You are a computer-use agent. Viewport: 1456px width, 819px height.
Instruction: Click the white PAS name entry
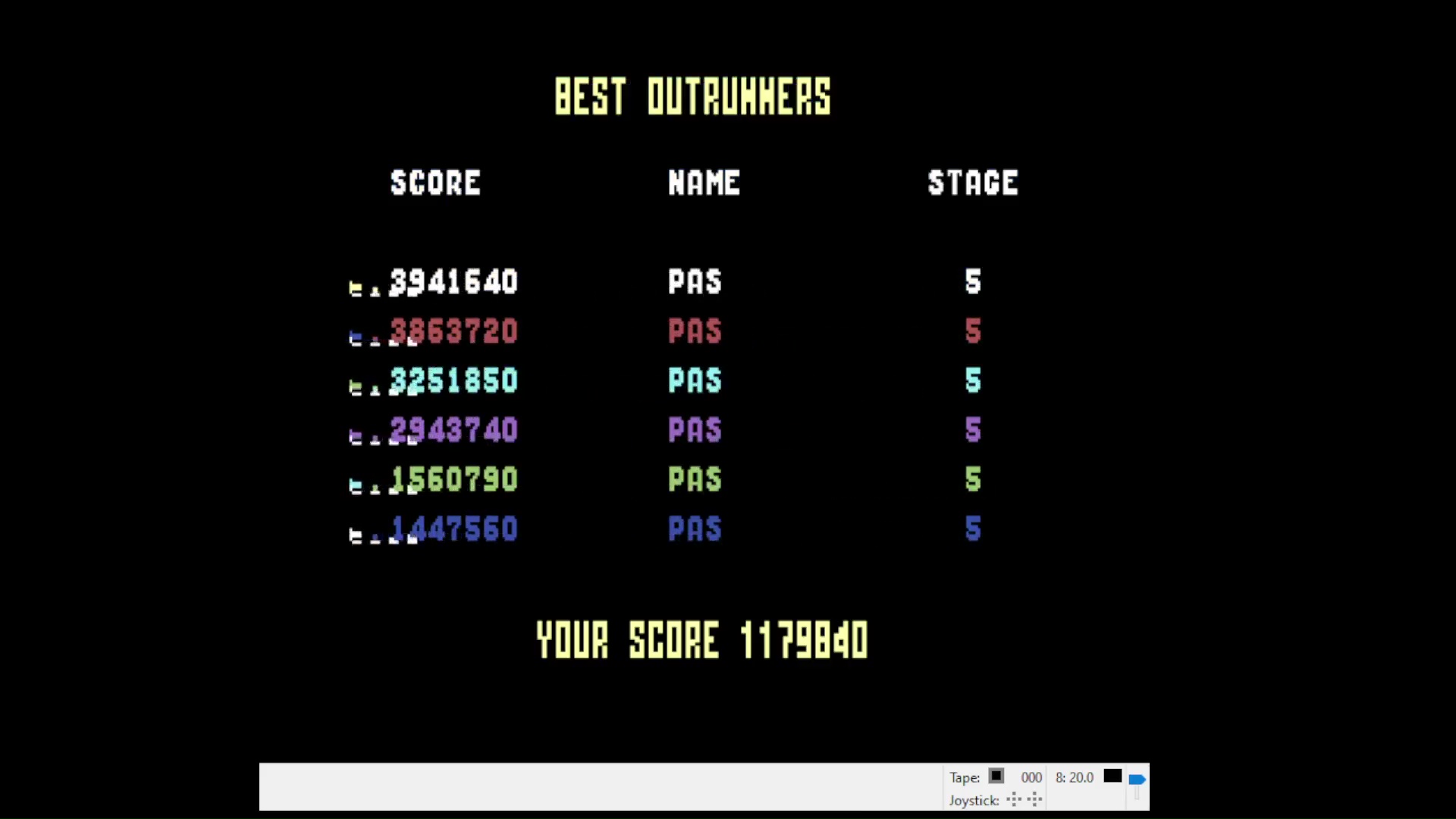click(695, 282)
